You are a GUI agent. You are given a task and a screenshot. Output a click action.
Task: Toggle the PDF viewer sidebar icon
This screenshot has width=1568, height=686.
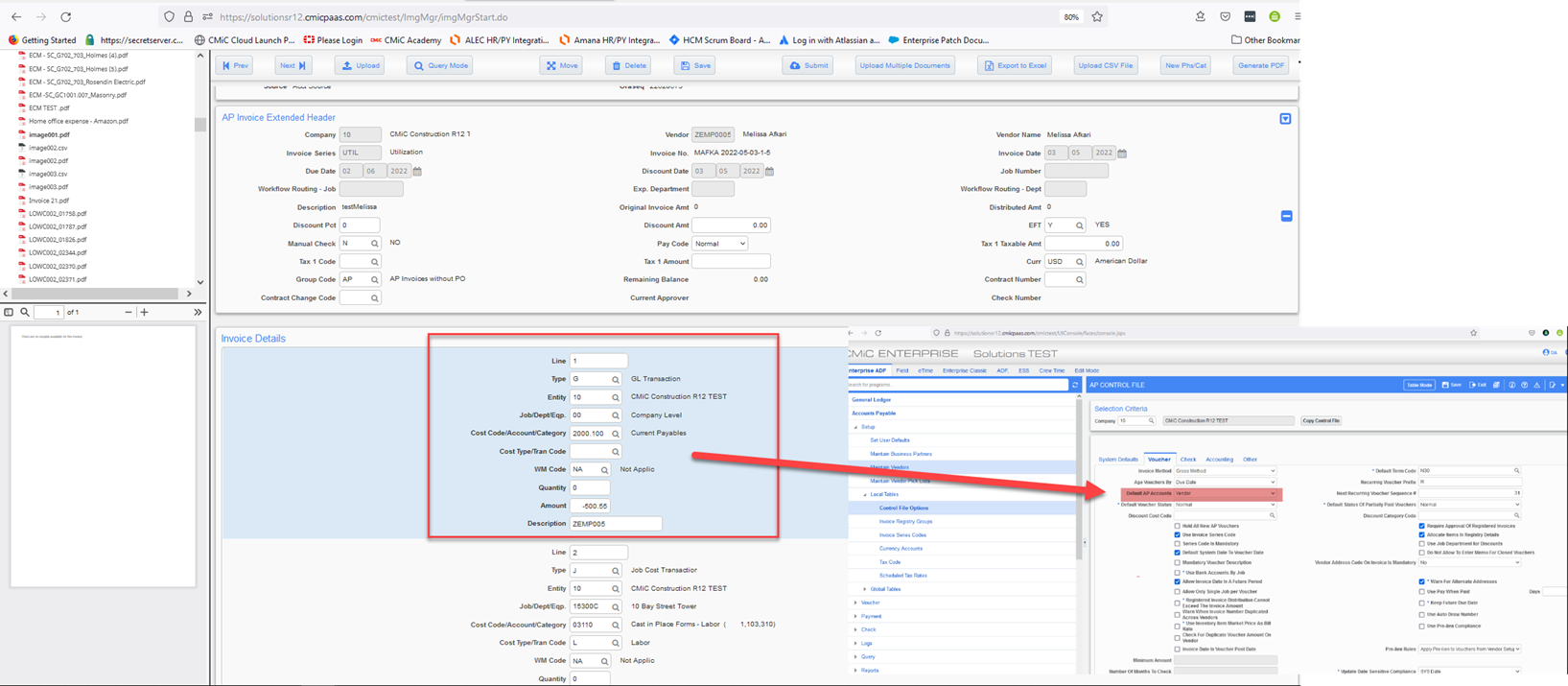[9, 312]
